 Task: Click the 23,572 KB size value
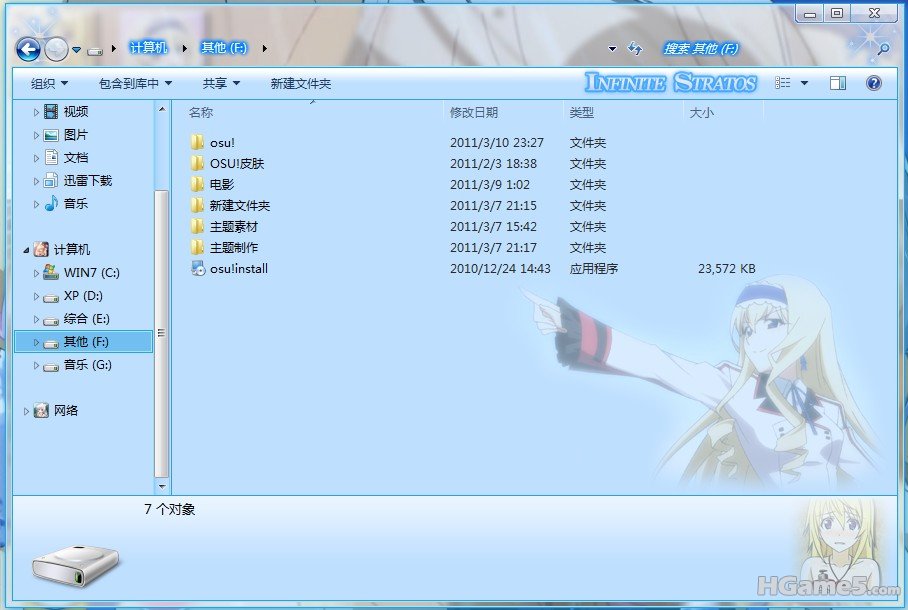[x=727, y=269]
